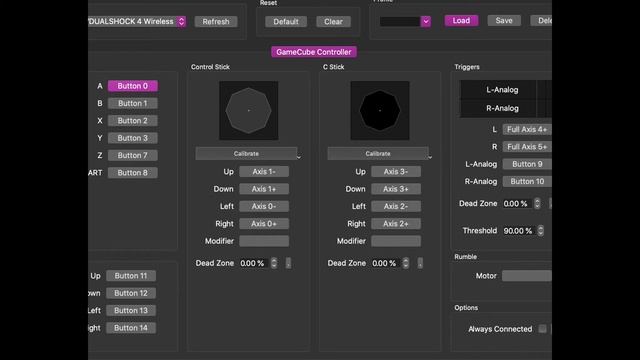This screenshot has width=640, height=360.
Task: Click Triggers Dead Zone value 0.00 %
Action: click(516, 204)
